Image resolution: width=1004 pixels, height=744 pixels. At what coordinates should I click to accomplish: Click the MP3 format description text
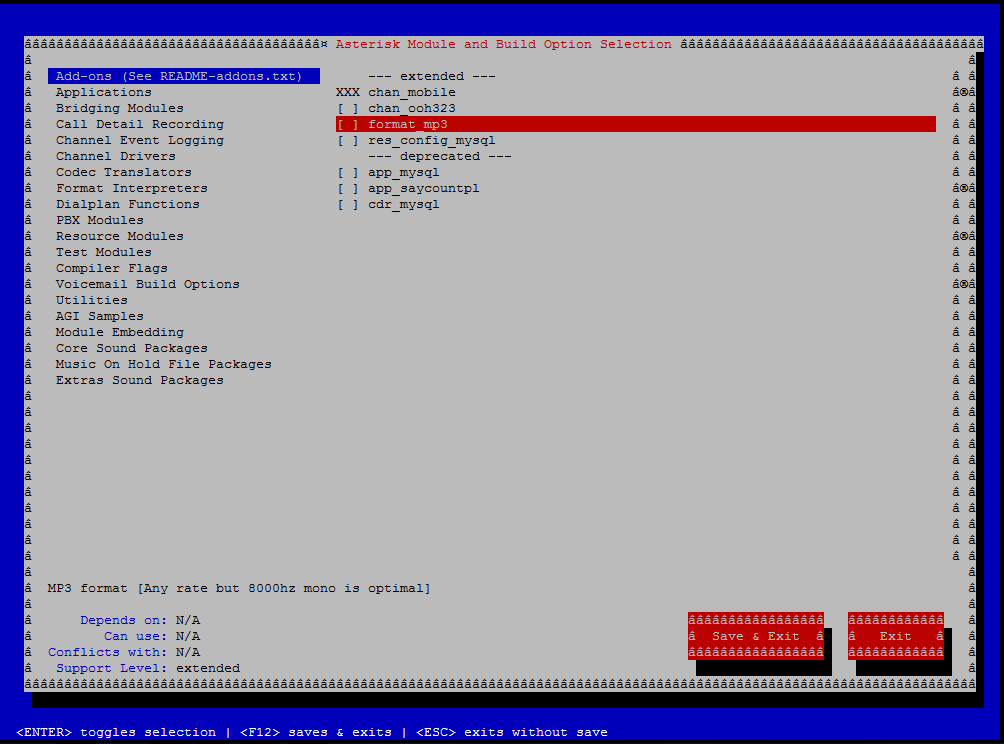[x=239, y=588]
